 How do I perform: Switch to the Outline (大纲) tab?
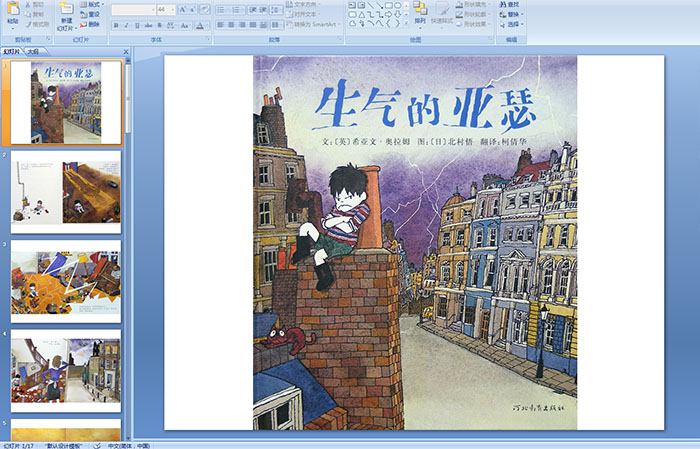pyautogui.click(x=33, y=52)
